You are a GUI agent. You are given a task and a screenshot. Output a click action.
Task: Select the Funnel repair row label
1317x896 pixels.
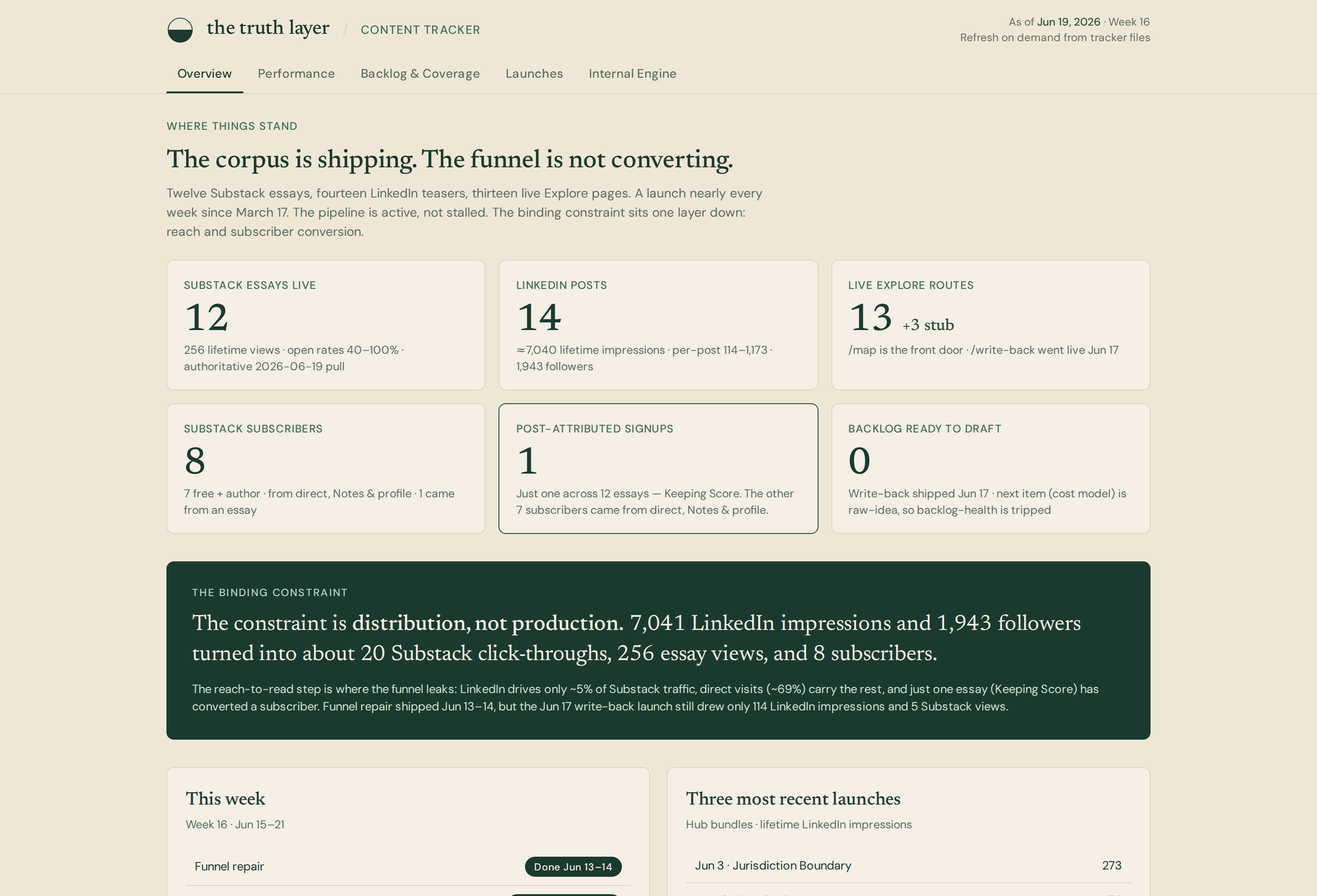coord(230,867)
